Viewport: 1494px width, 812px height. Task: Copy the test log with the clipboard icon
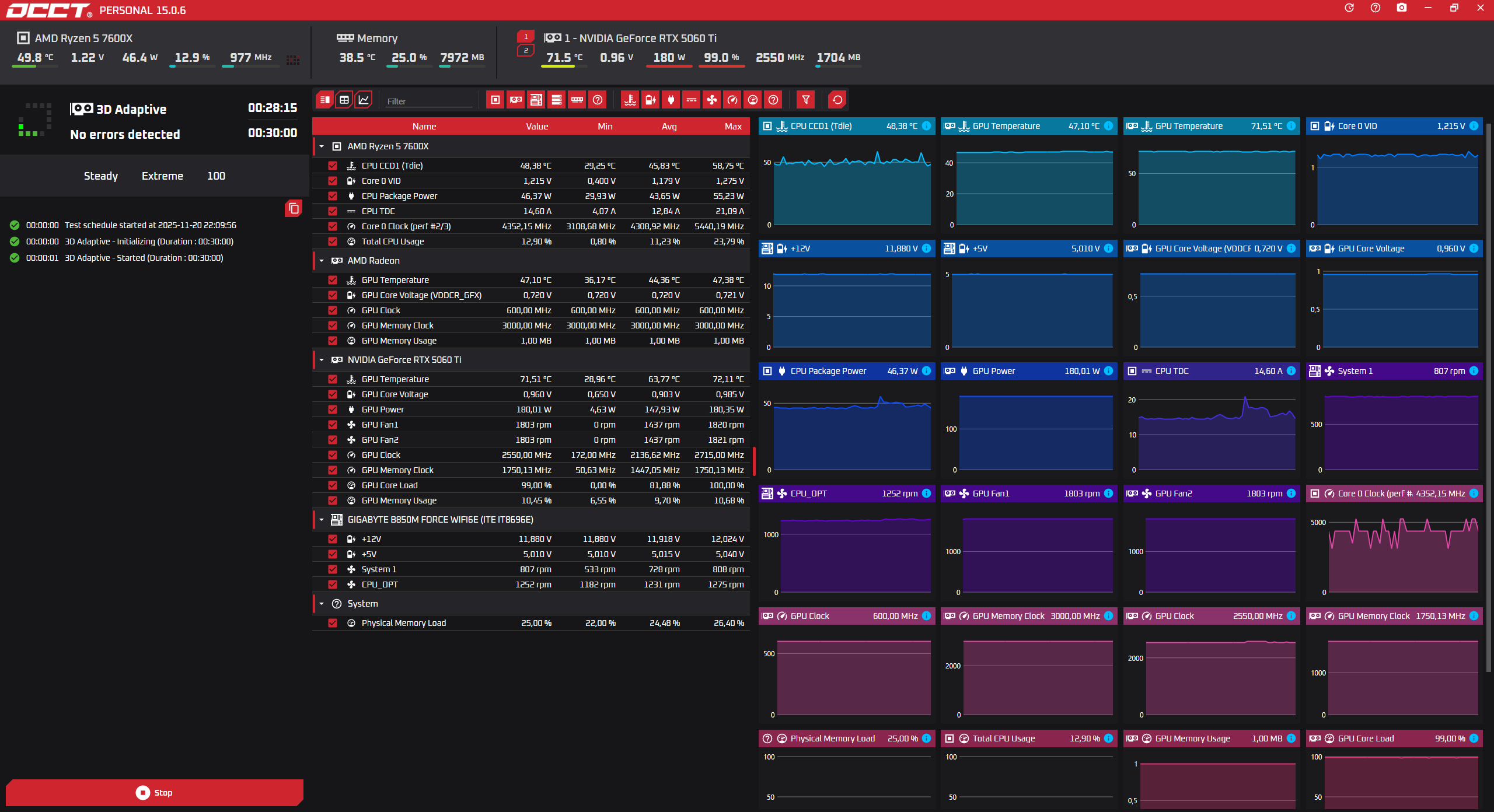pyautogui.click(x=294, y=208)
